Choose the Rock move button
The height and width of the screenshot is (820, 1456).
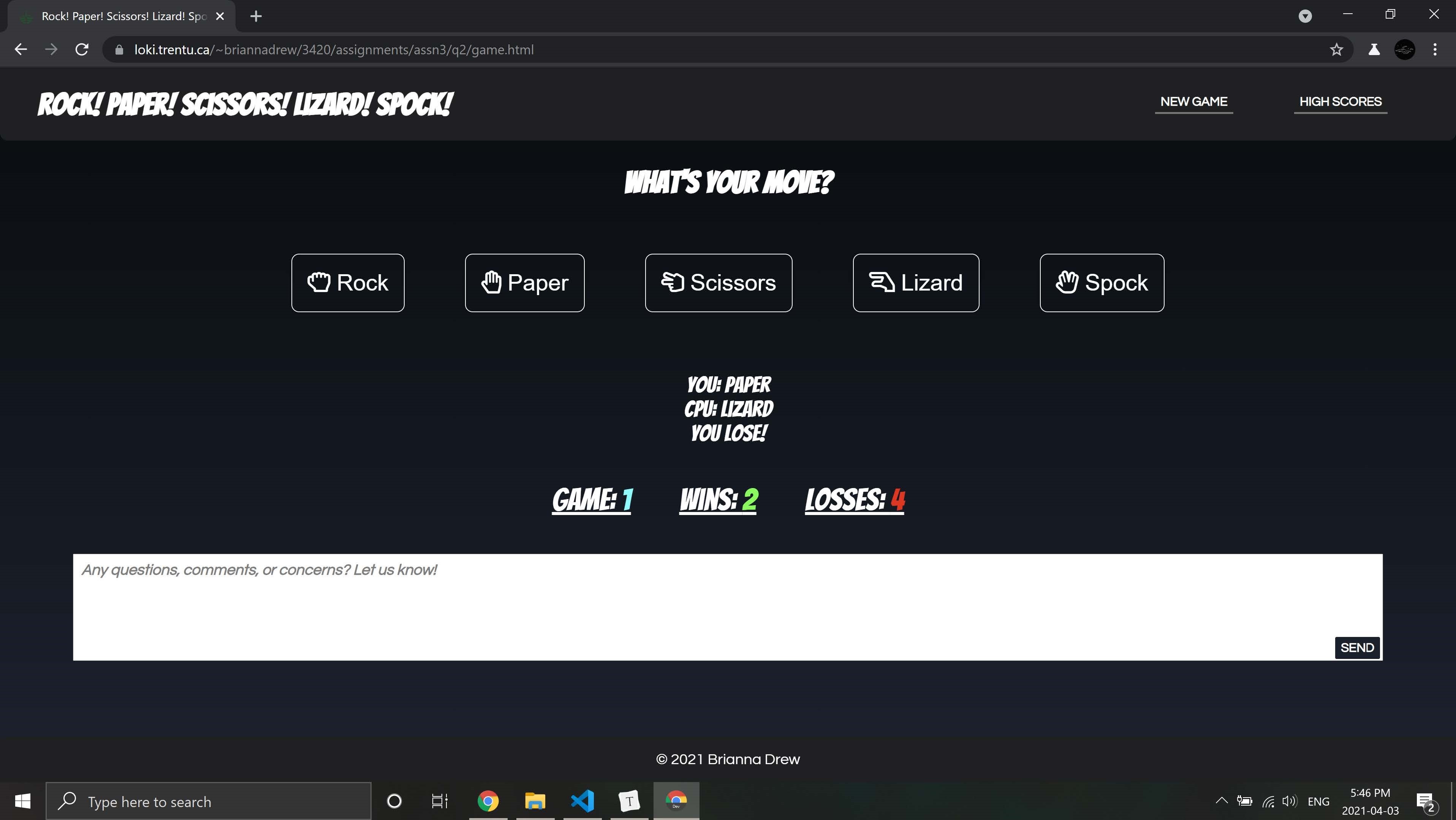348,283
